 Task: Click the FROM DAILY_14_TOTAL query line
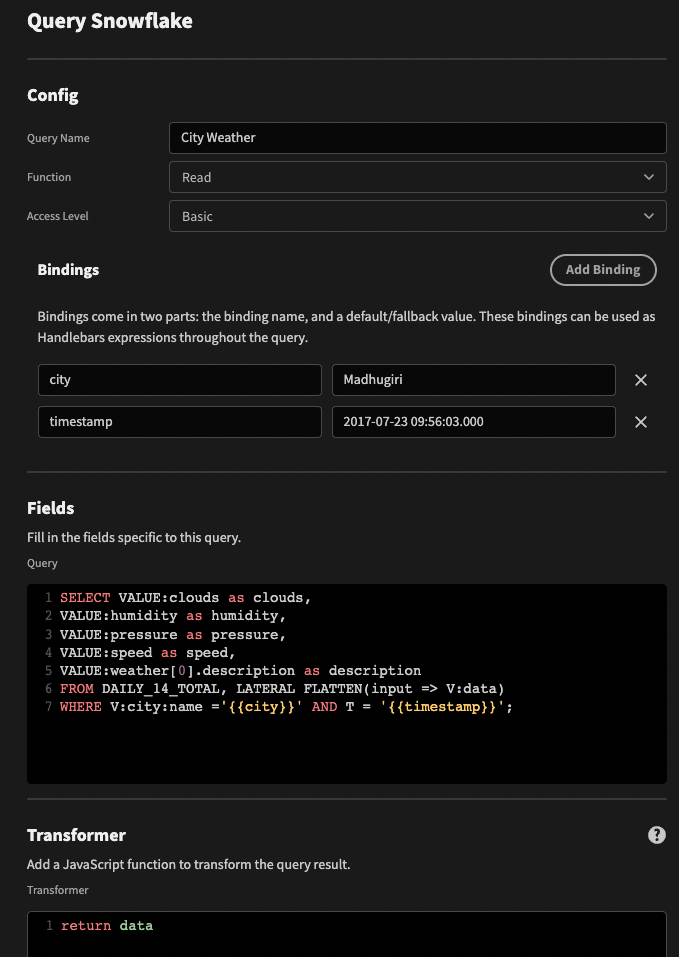tap(282, 688)
